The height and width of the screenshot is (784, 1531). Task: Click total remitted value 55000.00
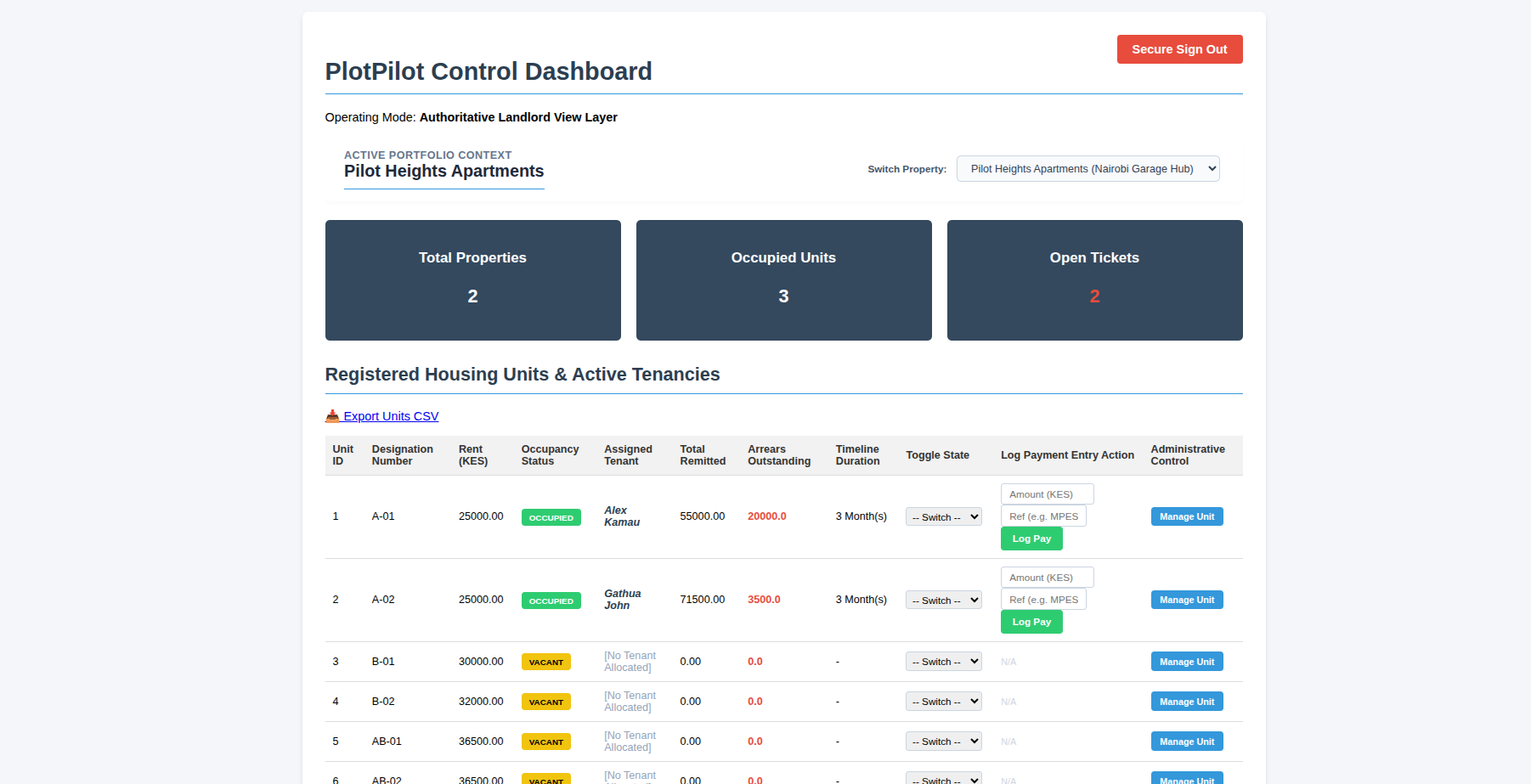[x=703, y=516]
